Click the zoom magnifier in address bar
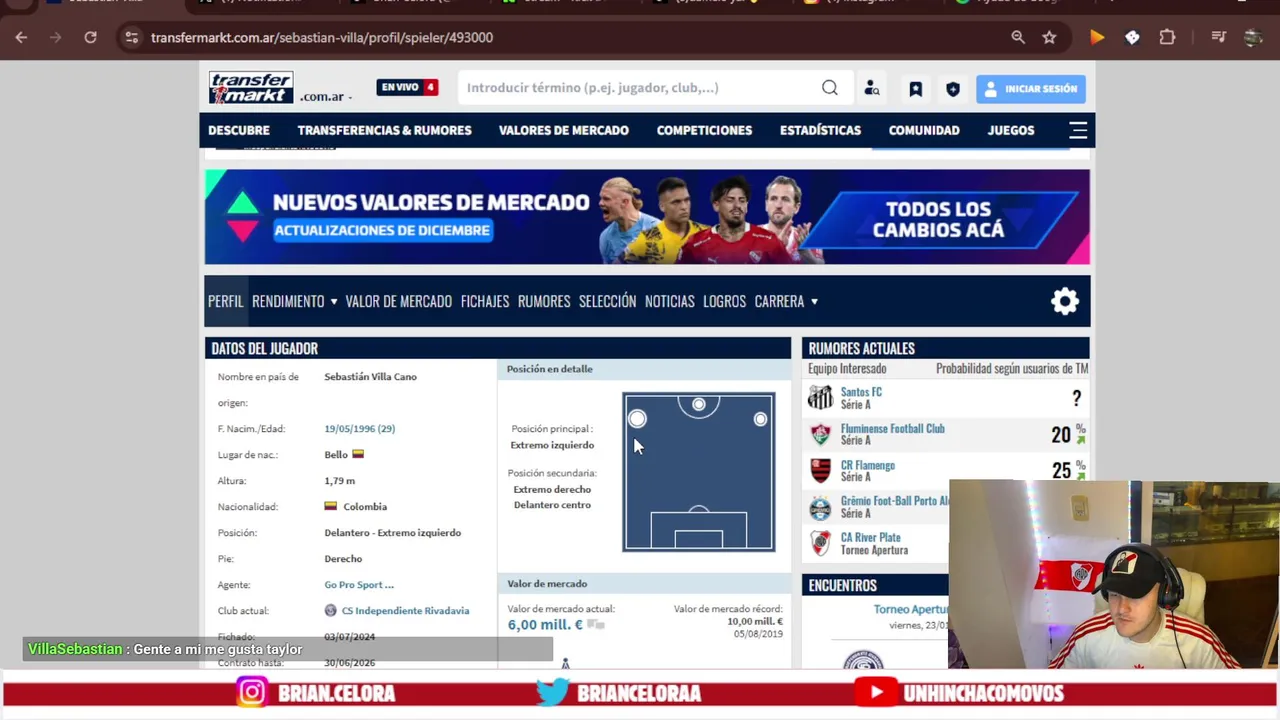This screenshot has height=720, width=1280. [1018, 37]
